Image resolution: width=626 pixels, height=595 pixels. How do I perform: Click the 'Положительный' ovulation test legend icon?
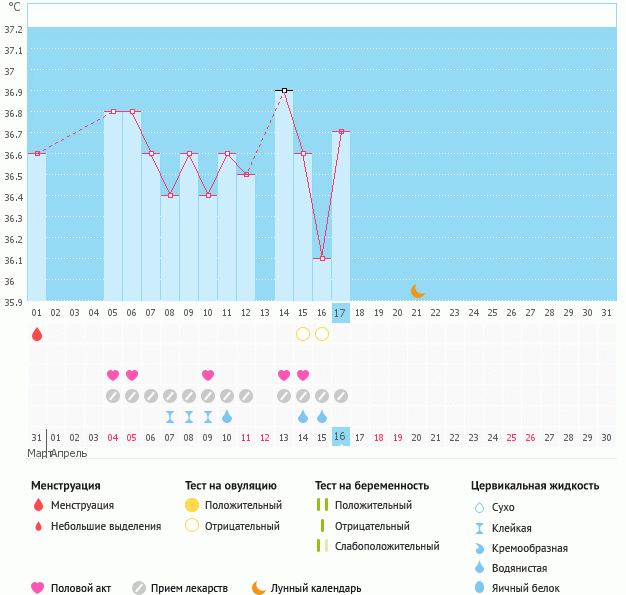click(x=192, y=506)
